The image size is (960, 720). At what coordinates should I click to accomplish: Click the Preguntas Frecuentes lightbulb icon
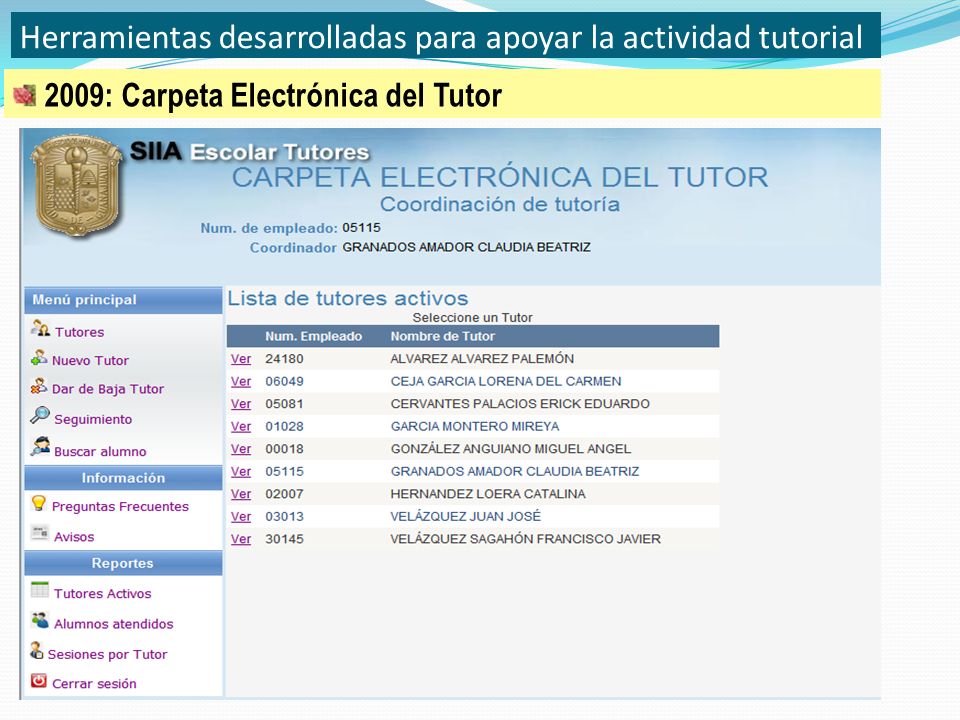click(39, 503)
